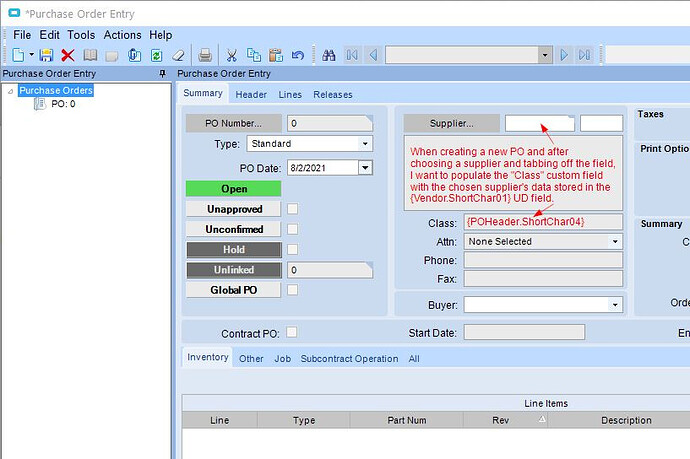690x459 pixels.
Task: Toggle the Hold checkbox
Action: pyautogui.click(x=292, y=249)
